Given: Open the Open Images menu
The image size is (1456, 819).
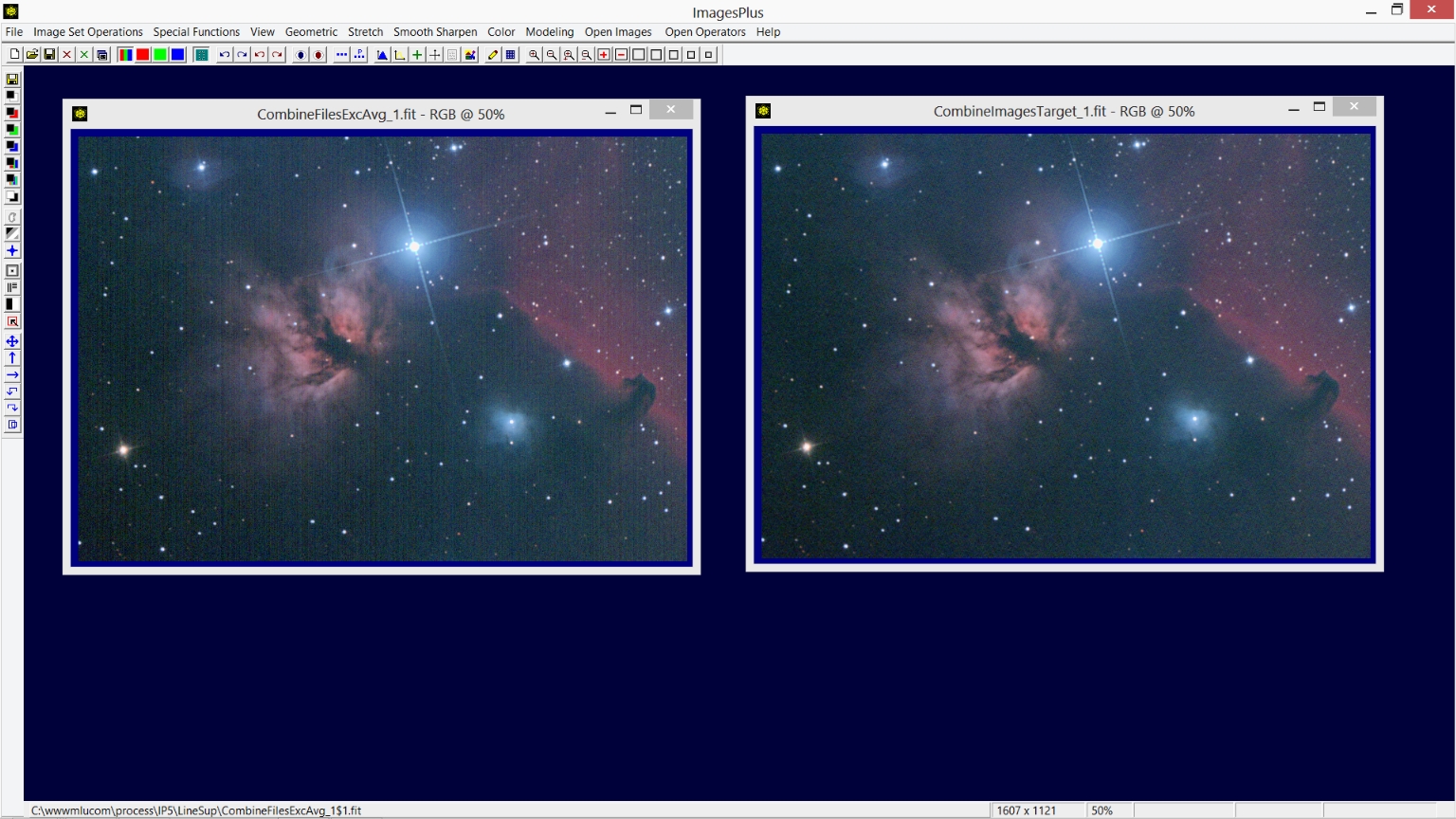Looking at the screenshot, I should (x=618, y=32).
